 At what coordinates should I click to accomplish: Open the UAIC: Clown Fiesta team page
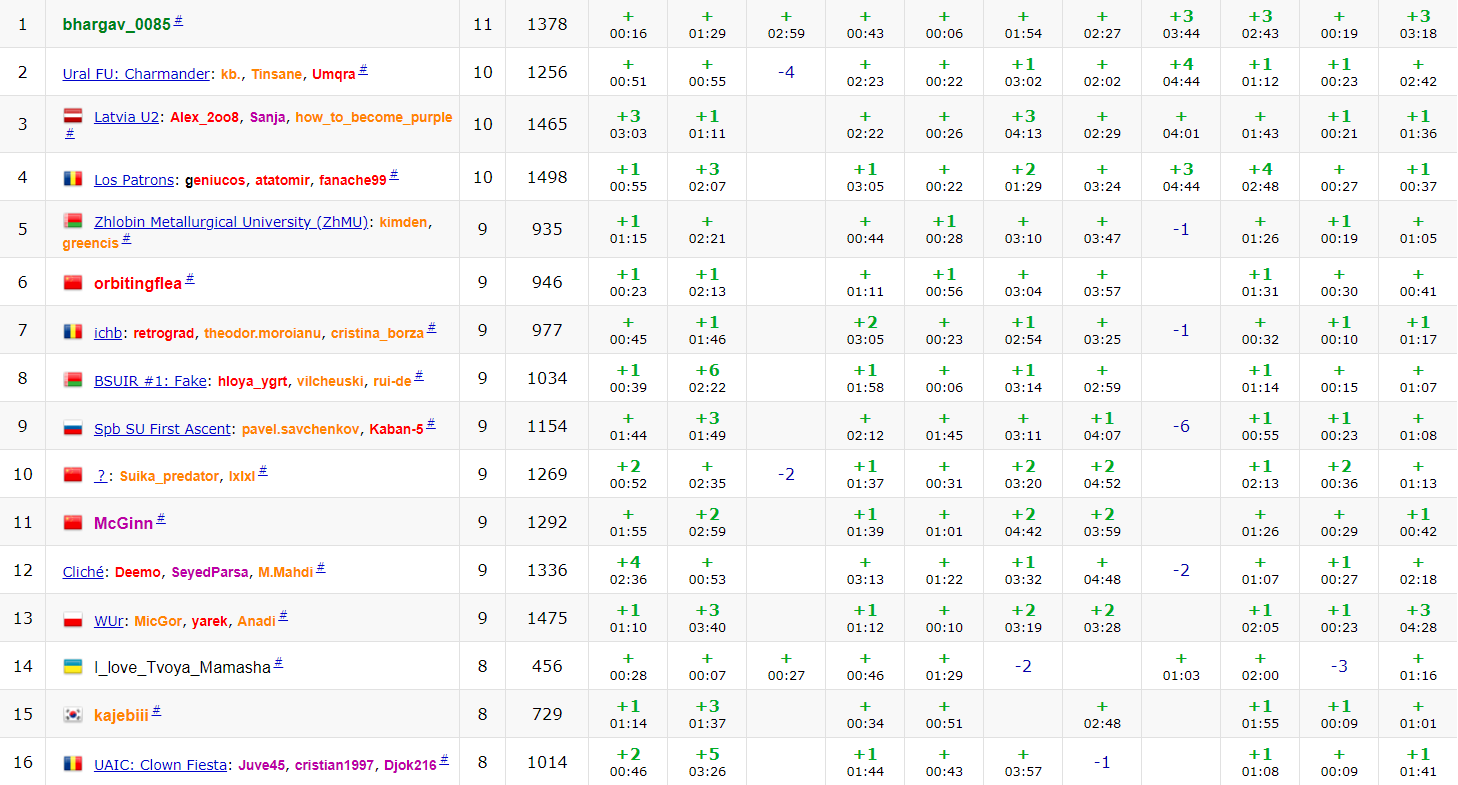pyautogui.click(x=160, y=765)
